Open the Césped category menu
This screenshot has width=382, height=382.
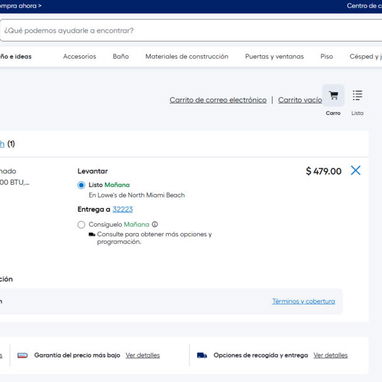[x=366, y=57]
